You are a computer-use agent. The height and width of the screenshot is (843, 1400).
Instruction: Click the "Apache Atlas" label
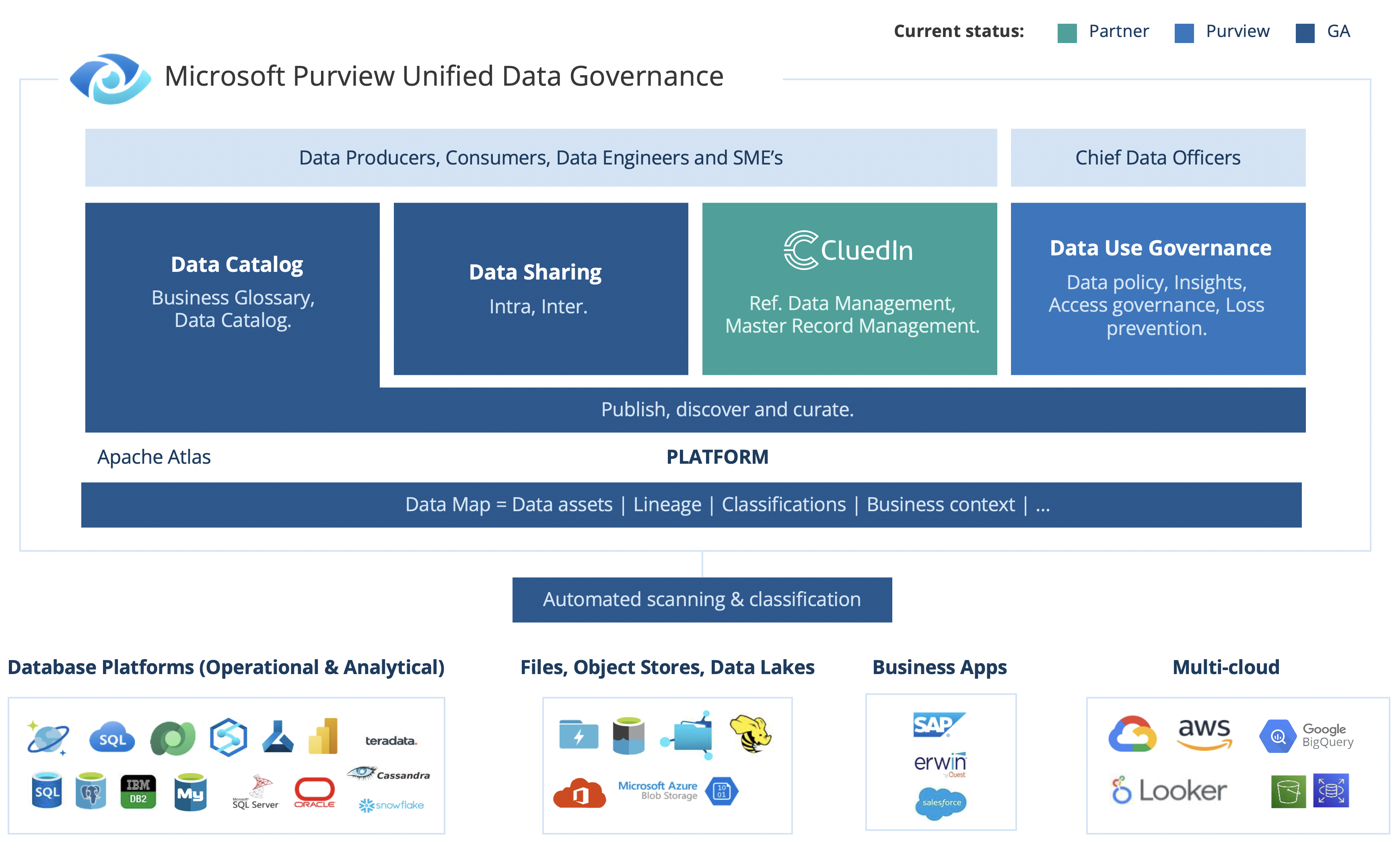pyautogui.click(x=154, y=457)
